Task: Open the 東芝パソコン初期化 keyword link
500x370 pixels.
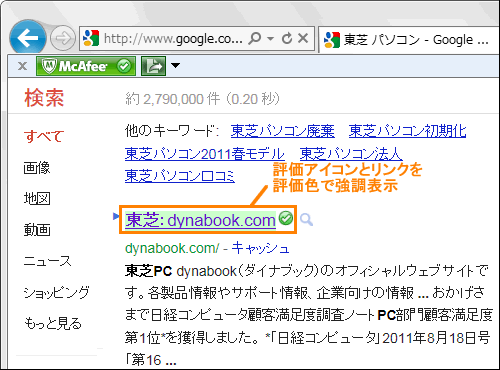Action: [407, 131]
